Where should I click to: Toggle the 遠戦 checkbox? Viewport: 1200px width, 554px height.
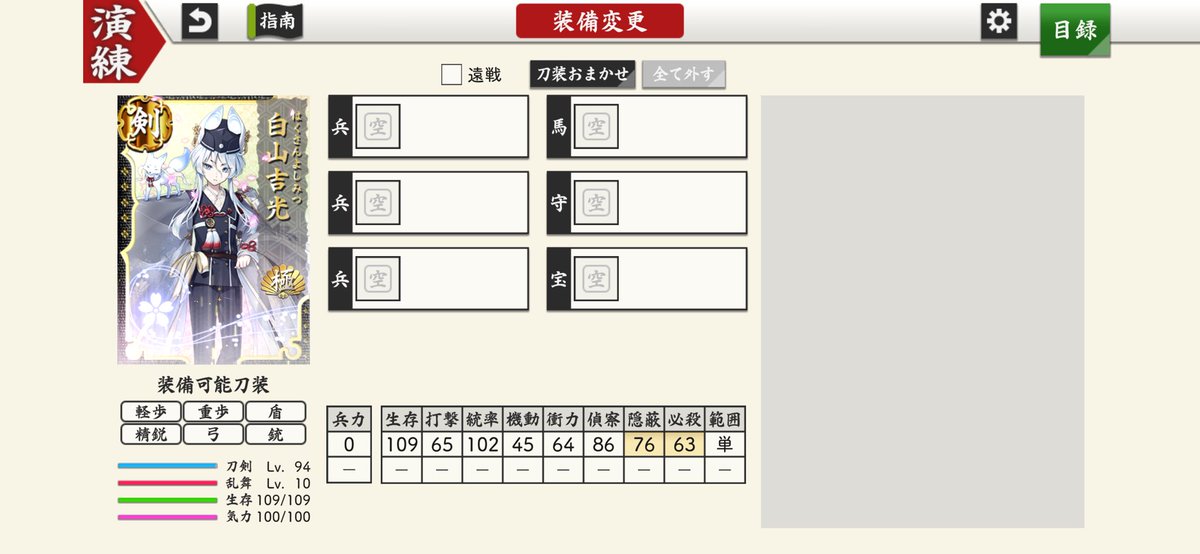click(452, 74)
